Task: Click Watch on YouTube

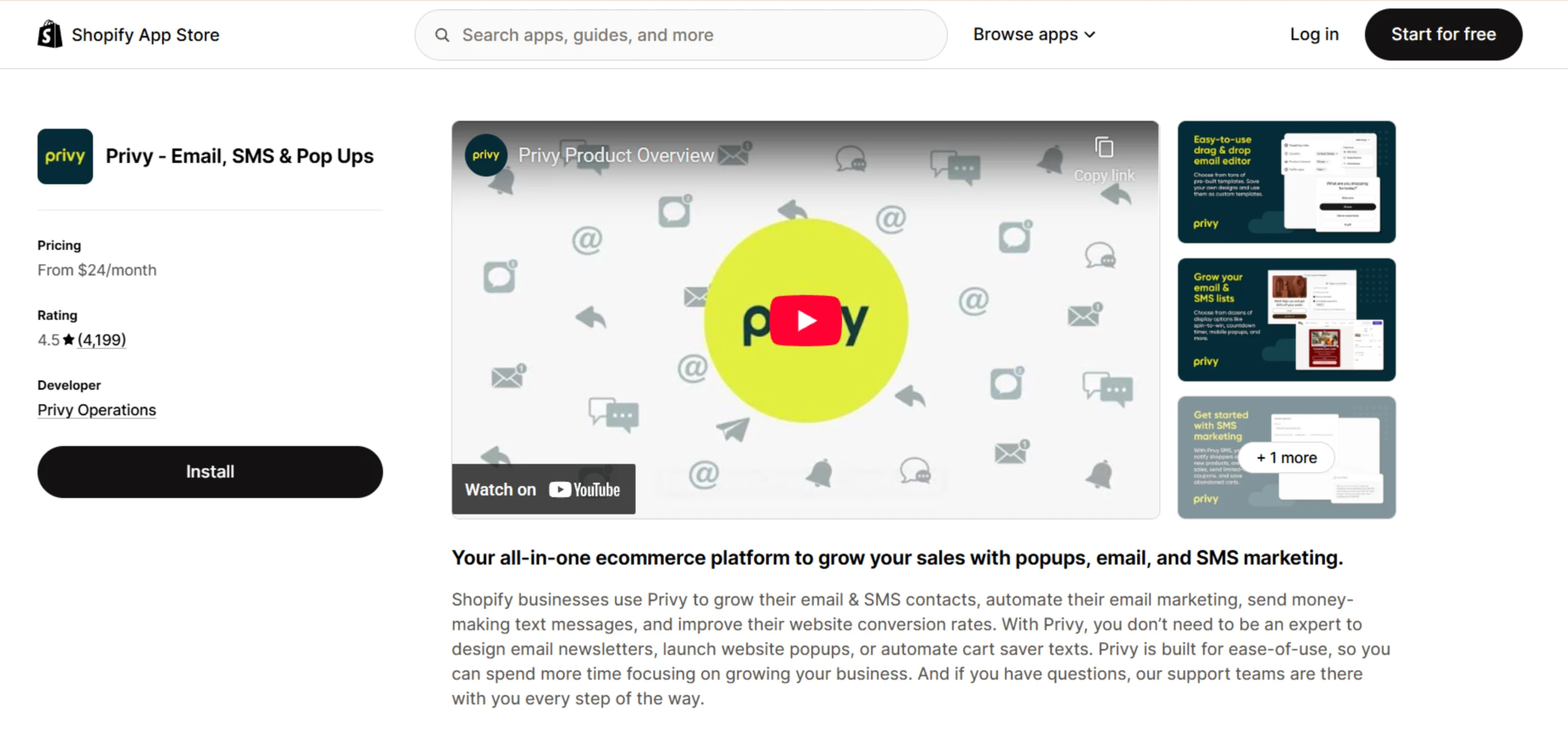Action: coord(543,489)
